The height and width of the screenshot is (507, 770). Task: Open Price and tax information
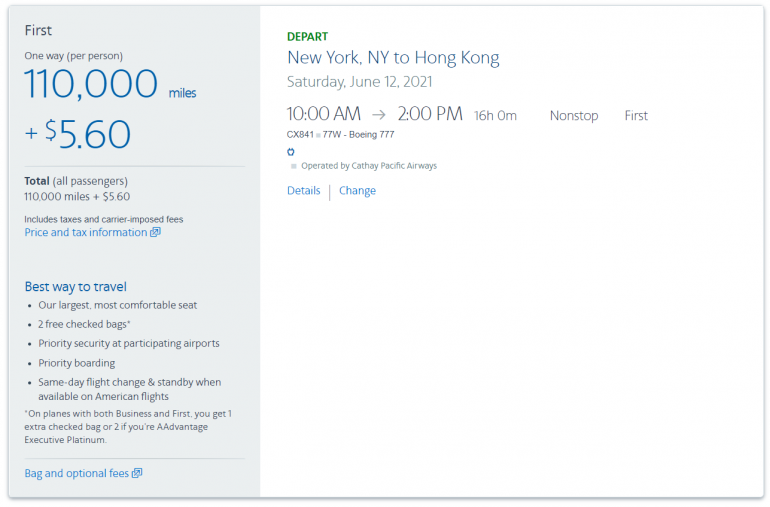(85, 233)
